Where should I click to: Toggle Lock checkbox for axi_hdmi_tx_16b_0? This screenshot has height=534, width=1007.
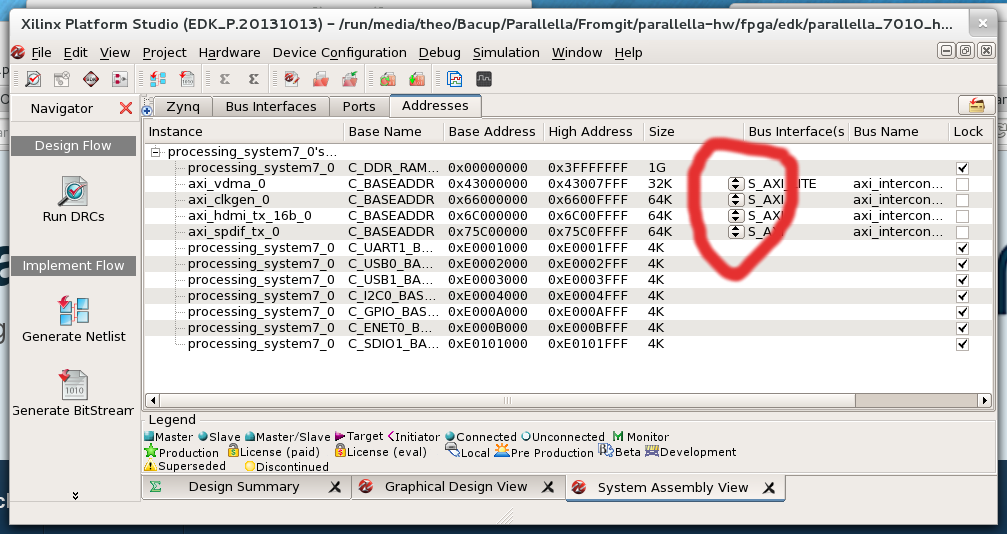[x=962, y=216]
